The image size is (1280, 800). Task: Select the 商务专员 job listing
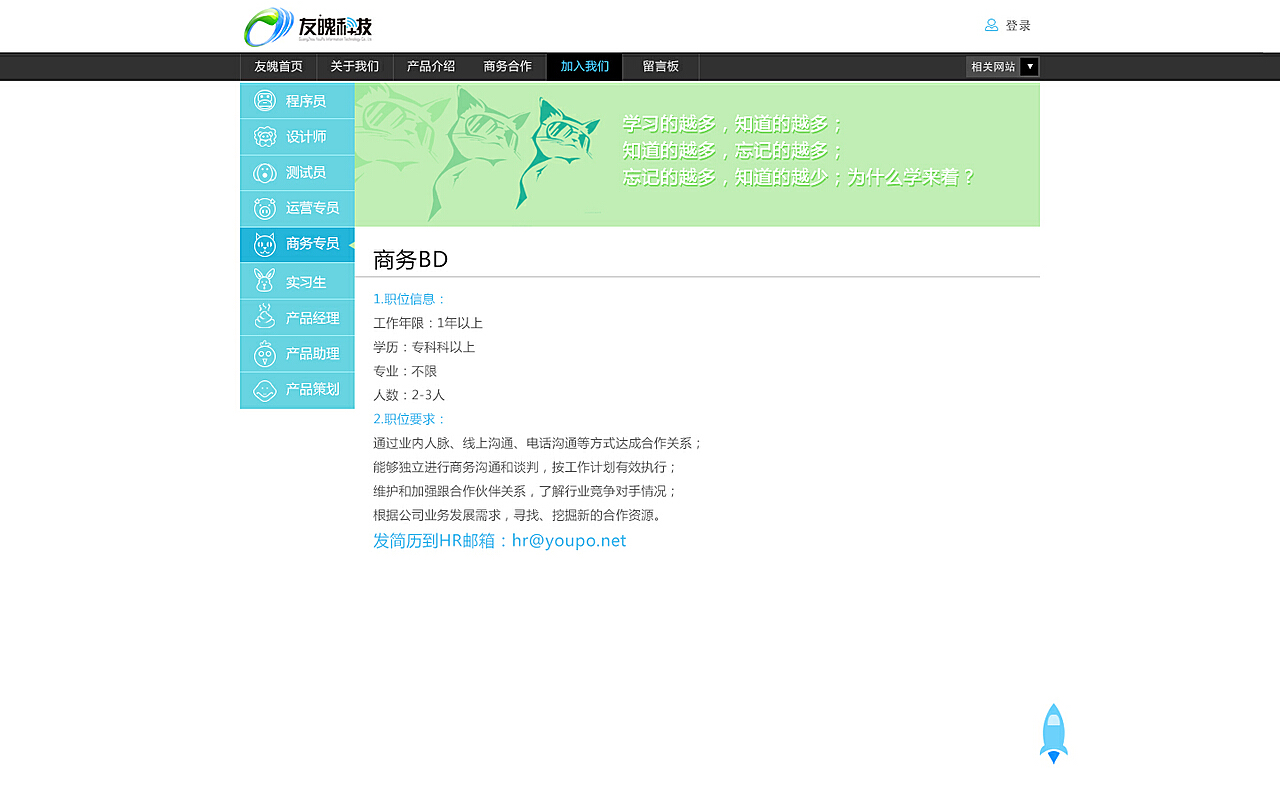pyautogui.click(x=297, y=244)
